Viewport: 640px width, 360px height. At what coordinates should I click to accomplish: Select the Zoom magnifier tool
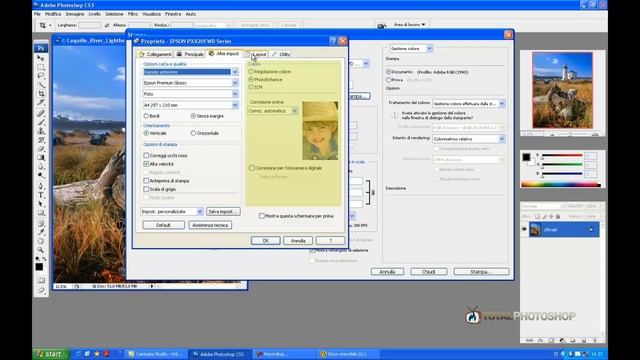tap(41, 250)
